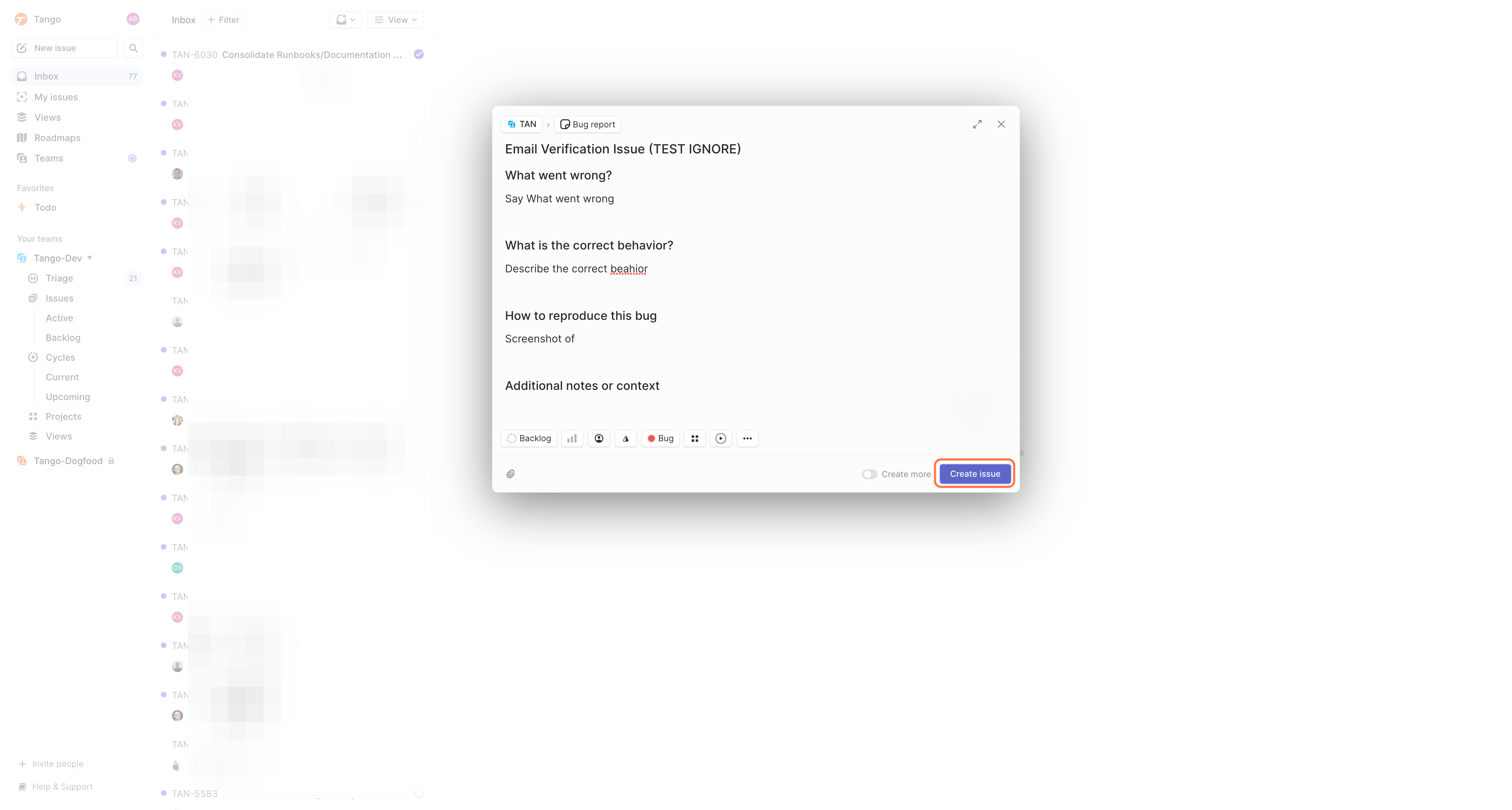Open Teams in the sidebar
The height and width of the screenshot is (810, 1512).
77,158
